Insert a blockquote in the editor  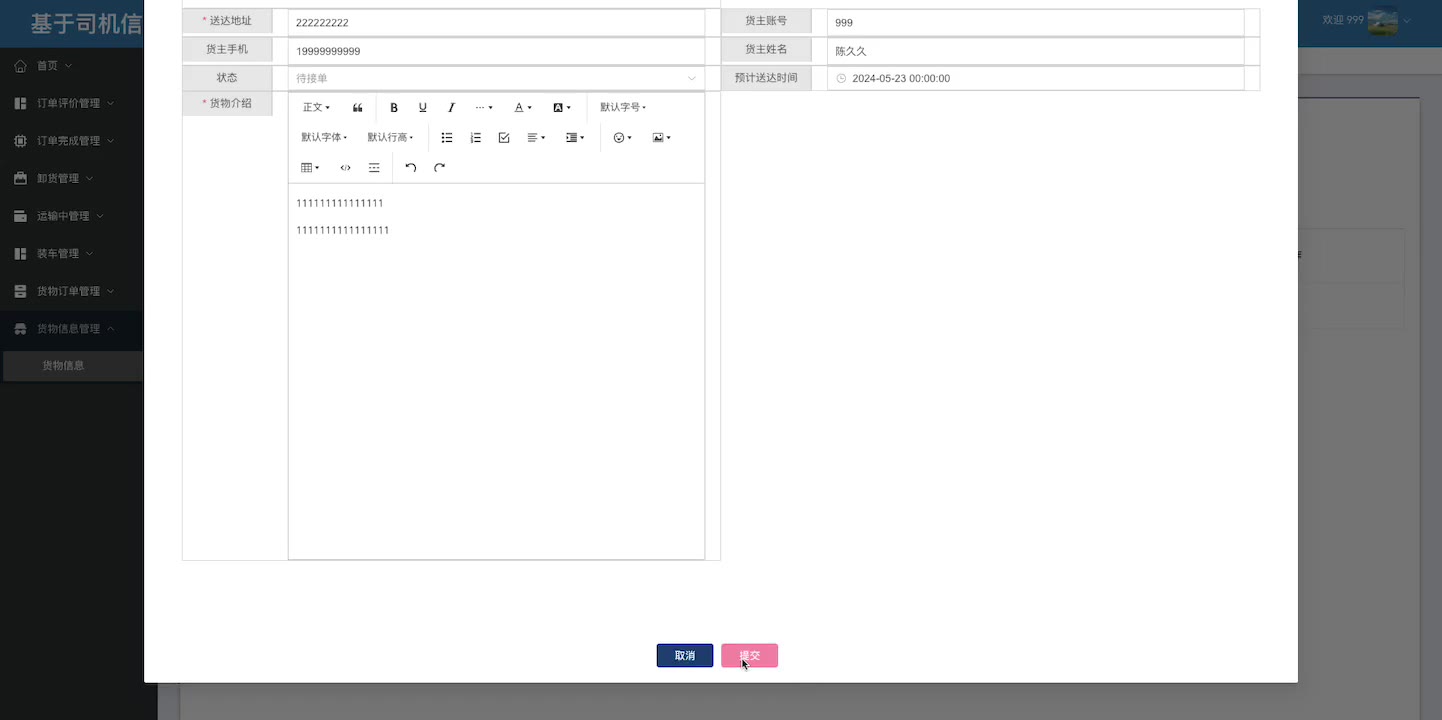358,107
